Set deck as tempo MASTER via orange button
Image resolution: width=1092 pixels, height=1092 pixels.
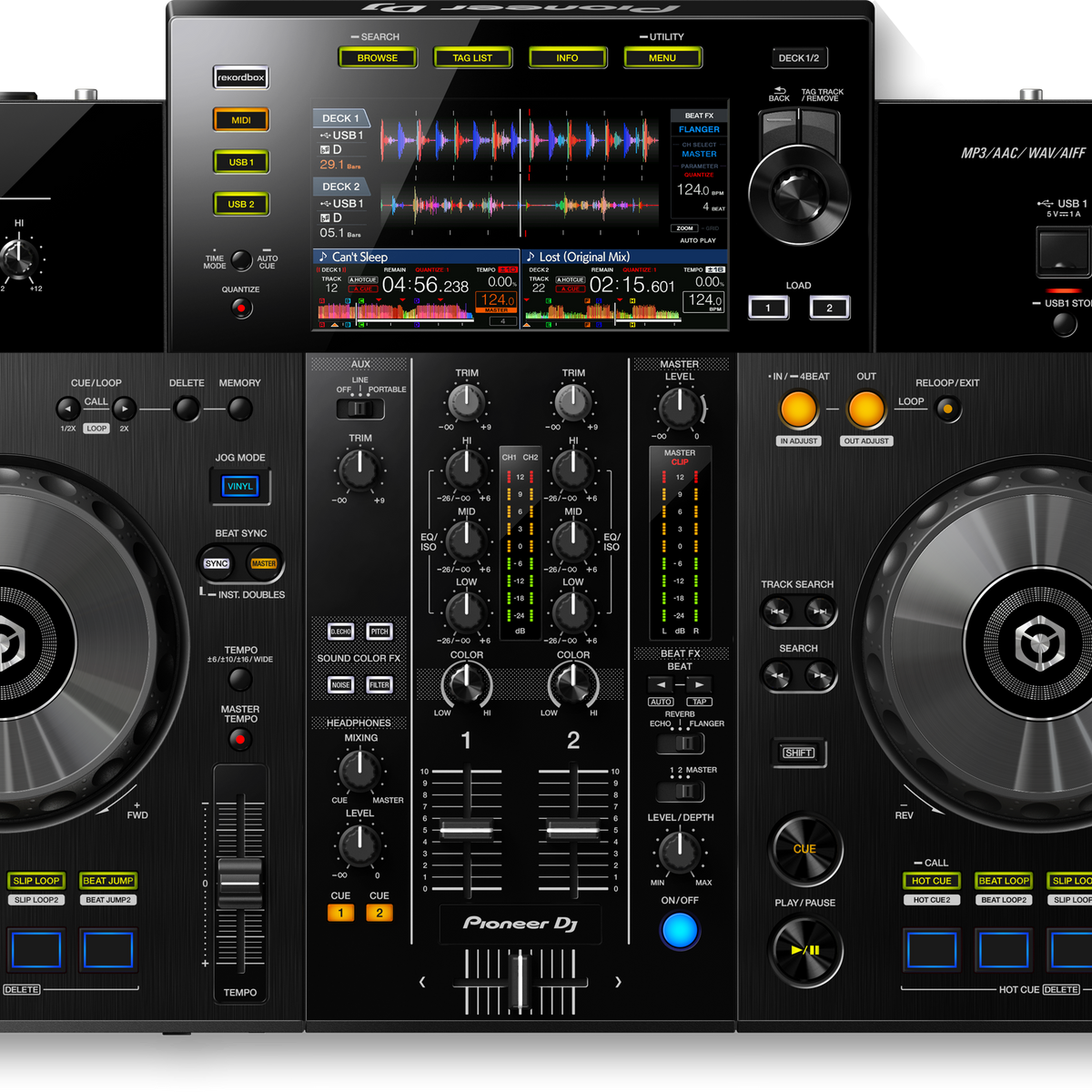coord(264,563)
